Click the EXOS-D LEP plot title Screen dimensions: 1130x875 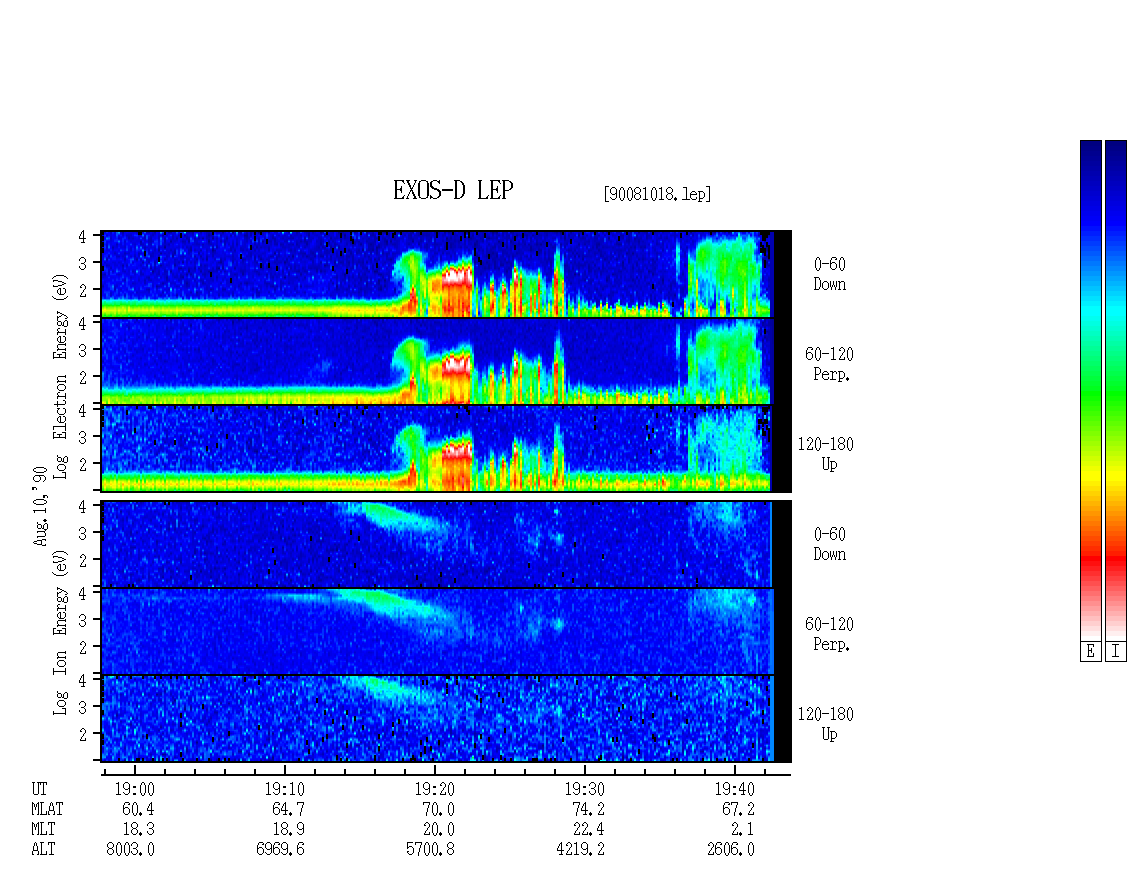[x=453, y=190]
